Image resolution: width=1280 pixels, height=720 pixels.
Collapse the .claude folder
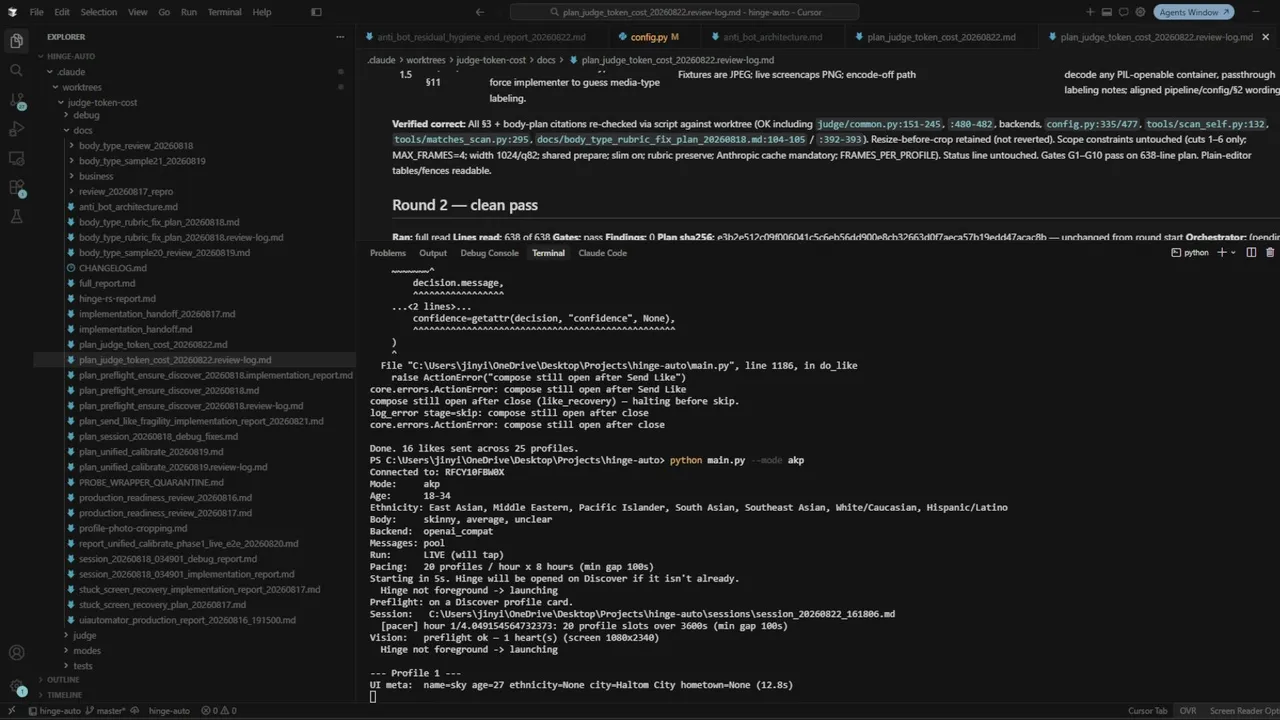71,72
